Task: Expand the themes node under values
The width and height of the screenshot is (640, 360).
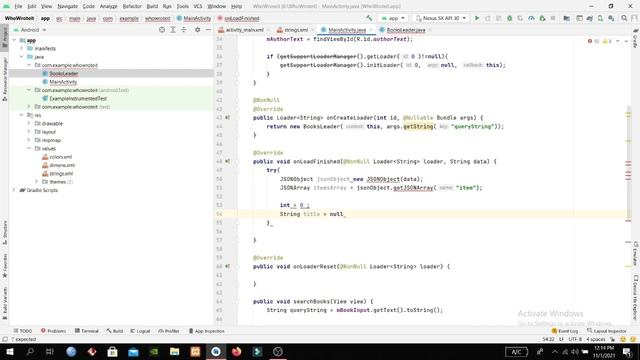Action: (x=36, y=182)
